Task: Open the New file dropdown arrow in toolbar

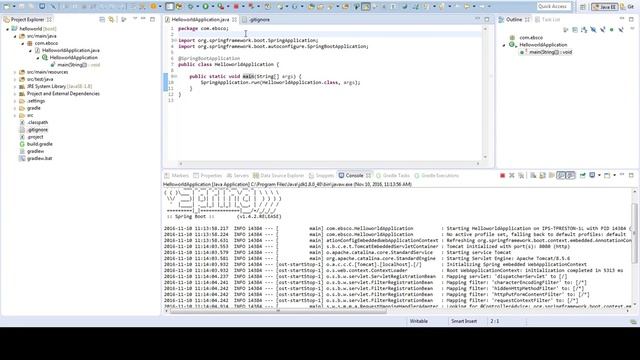Action: click(x=13, y=7)
